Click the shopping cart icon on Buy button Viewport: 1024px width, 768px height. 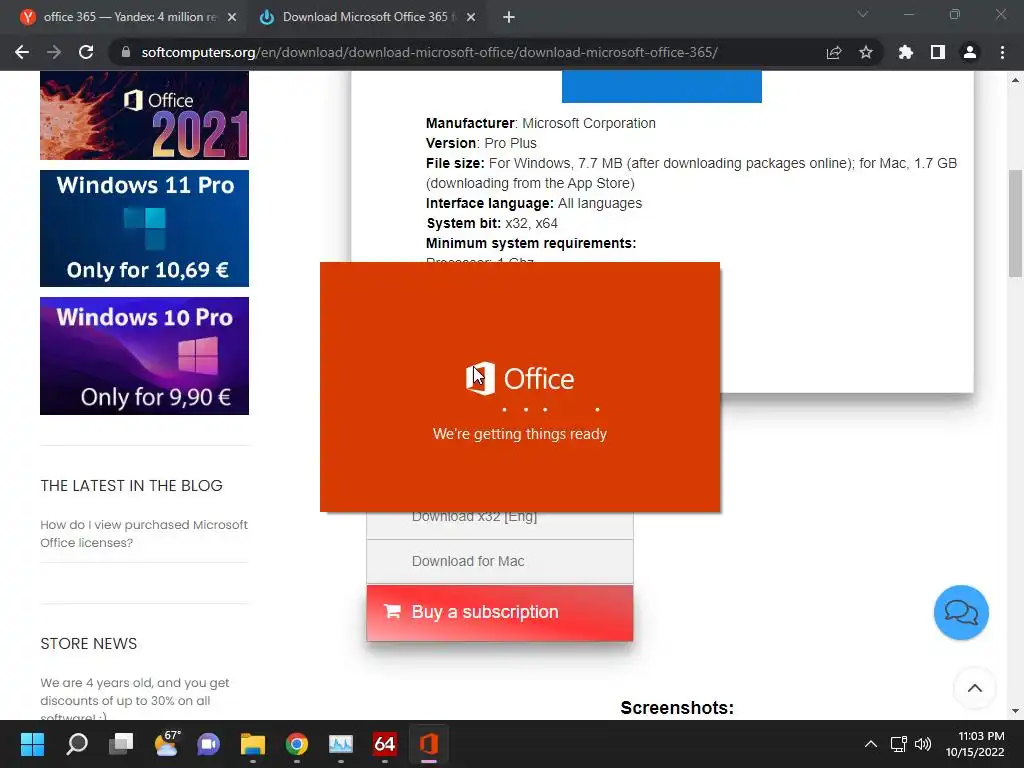tap(392, 611)
